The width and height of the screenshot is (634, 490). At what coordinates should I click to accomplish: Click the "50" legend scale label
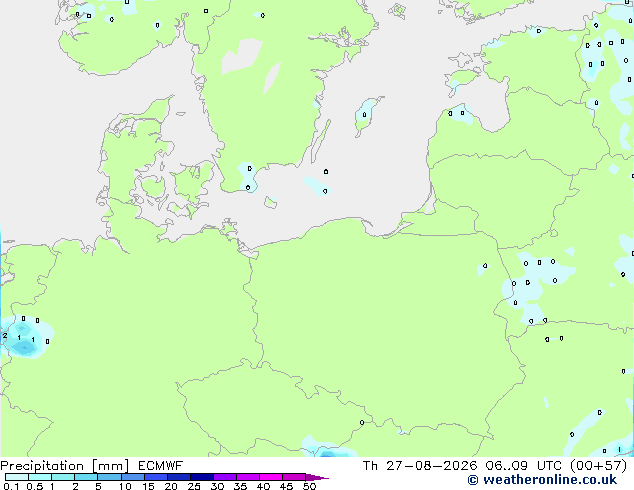309,486
